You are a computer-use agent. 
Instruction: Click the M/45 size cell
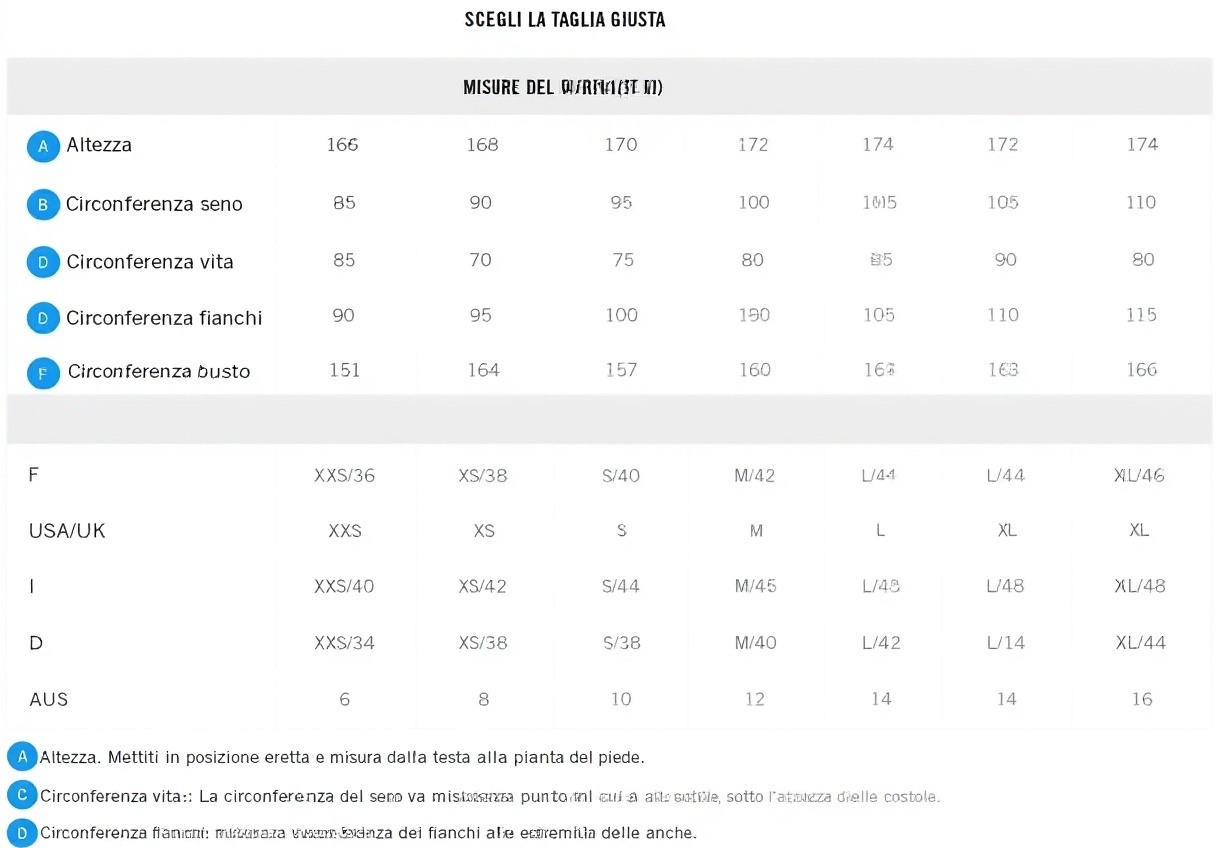pyautogui.click(x=755, y=586)
